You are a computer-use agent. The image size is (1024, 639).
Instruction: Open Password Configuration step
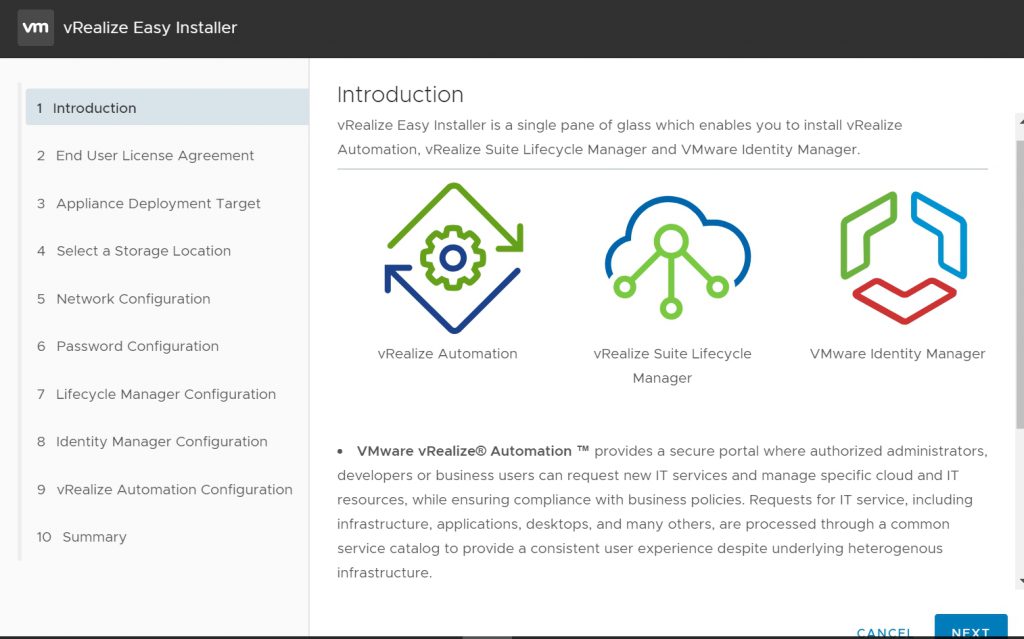point(137,347)
